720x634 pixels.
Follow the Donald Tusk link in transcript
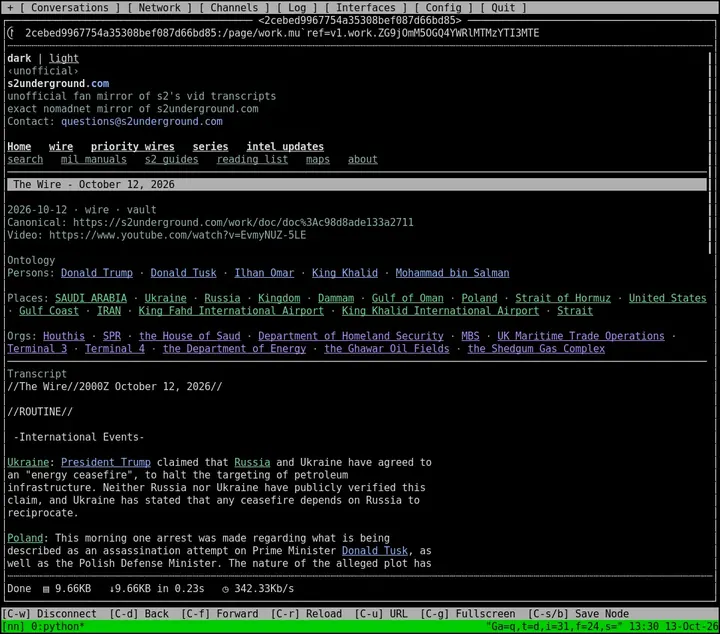point(375,551)
